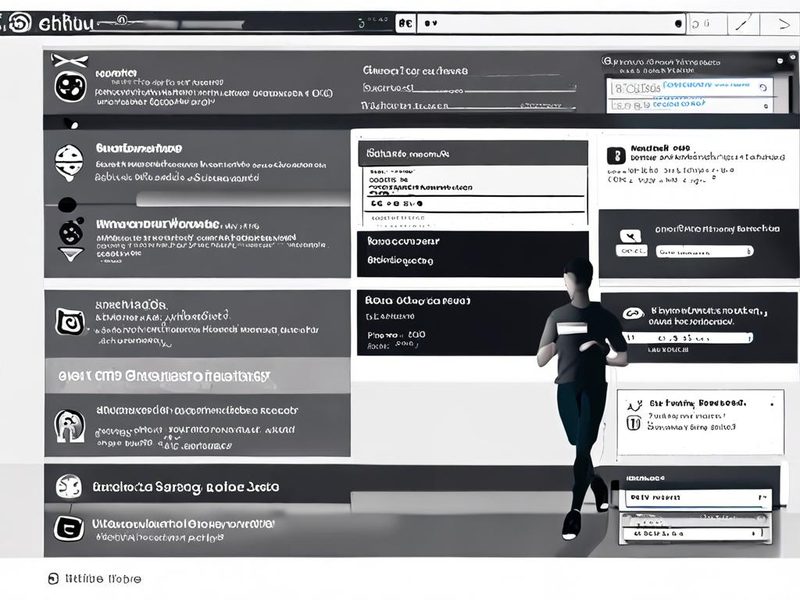Click the rounded square icon in last row
Image resolution: width=800 pixels, height=600 pixels.
click(x=69, y=528)
